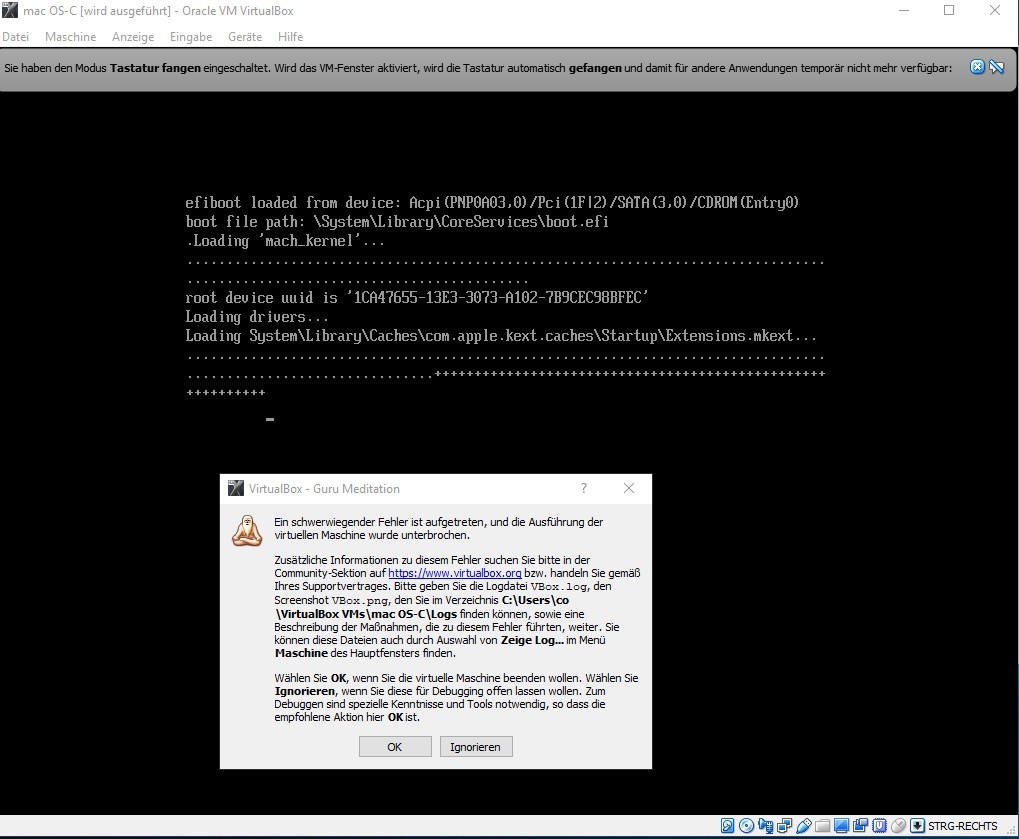Image resolution: width=1019 pixels, height=839 pixels.
Task: Click the help question mark in dialog
Action: 584,488
